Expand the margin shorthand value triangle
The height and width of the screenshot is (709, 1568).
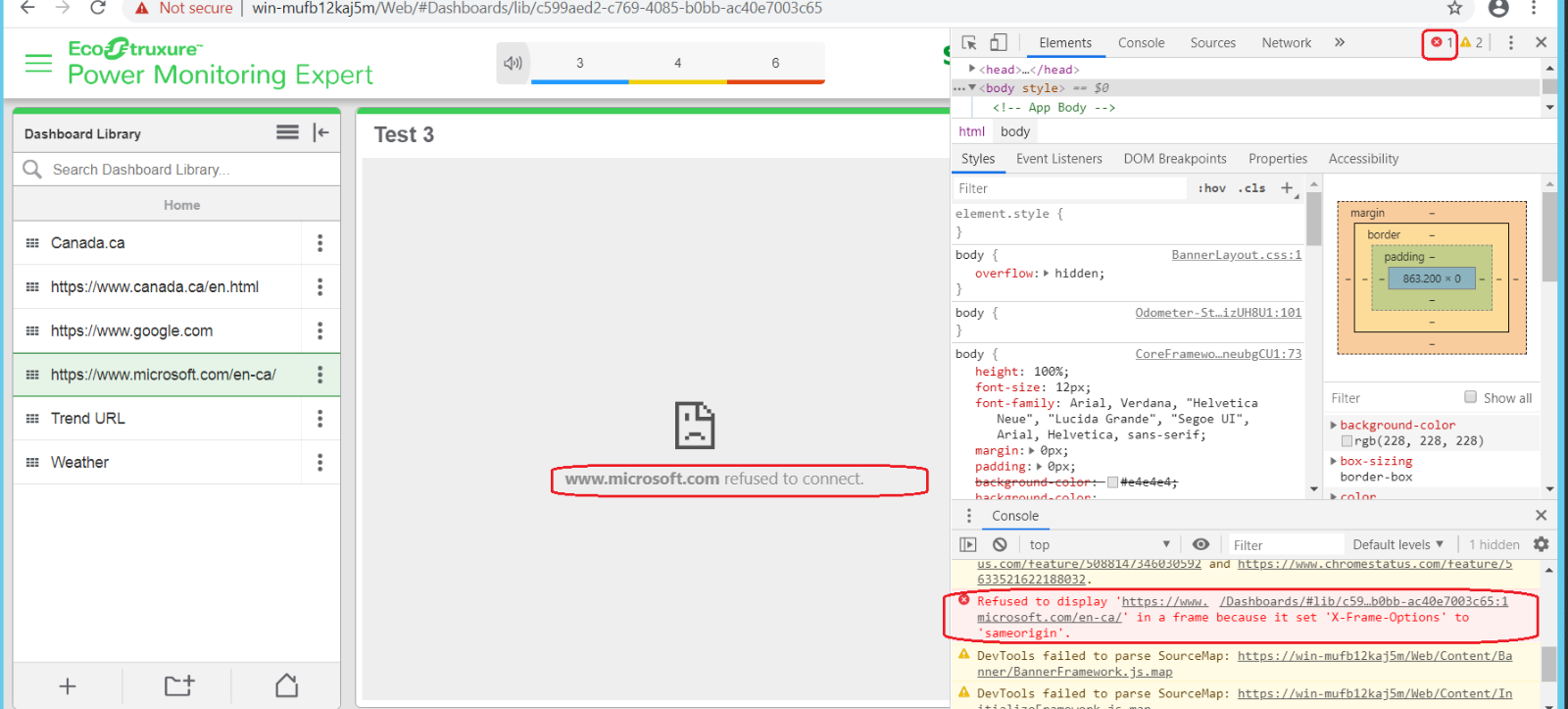tap(1033, 451)
